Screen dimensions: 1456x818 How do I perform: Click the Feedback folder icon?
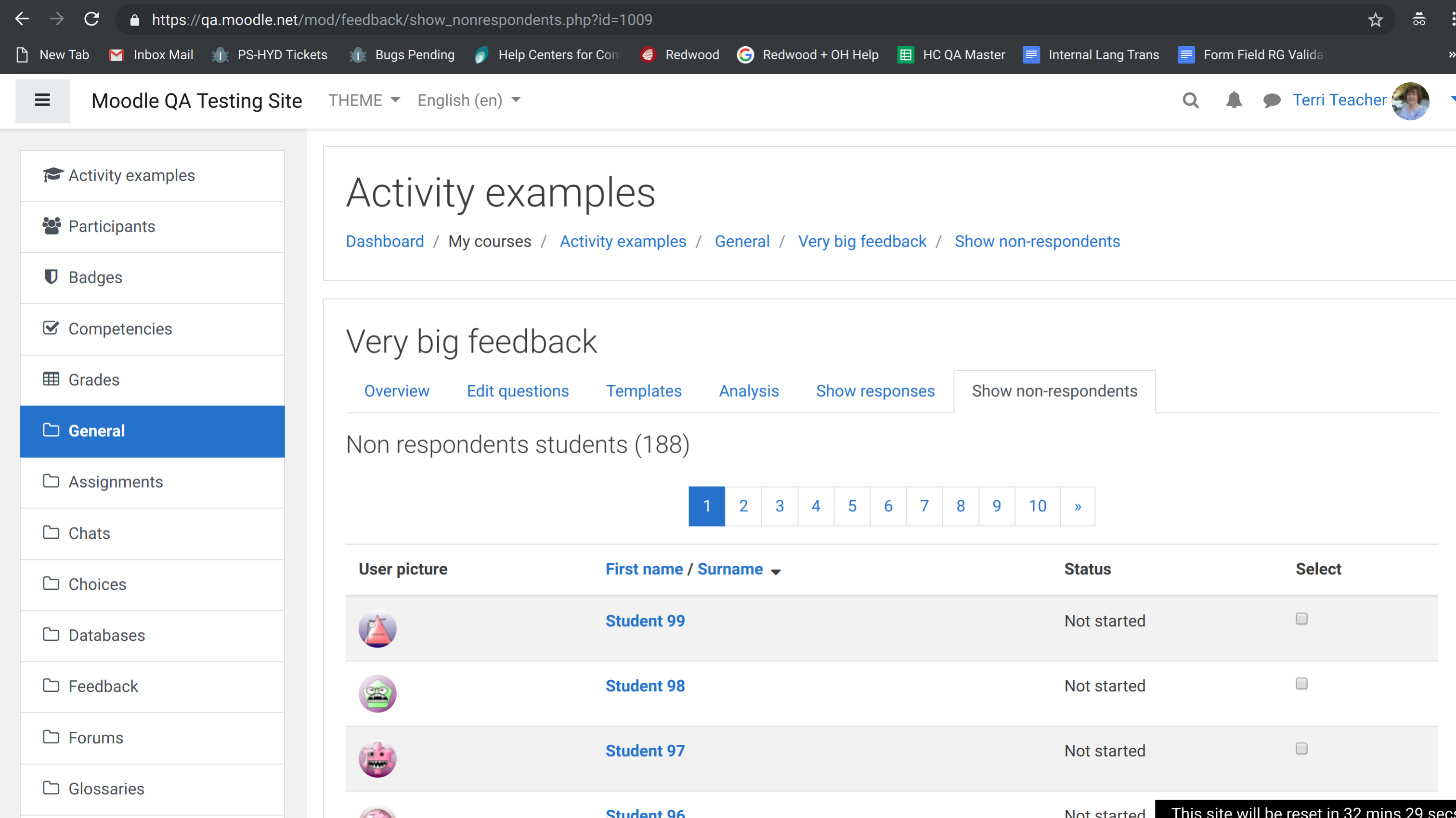click(51, 686)
